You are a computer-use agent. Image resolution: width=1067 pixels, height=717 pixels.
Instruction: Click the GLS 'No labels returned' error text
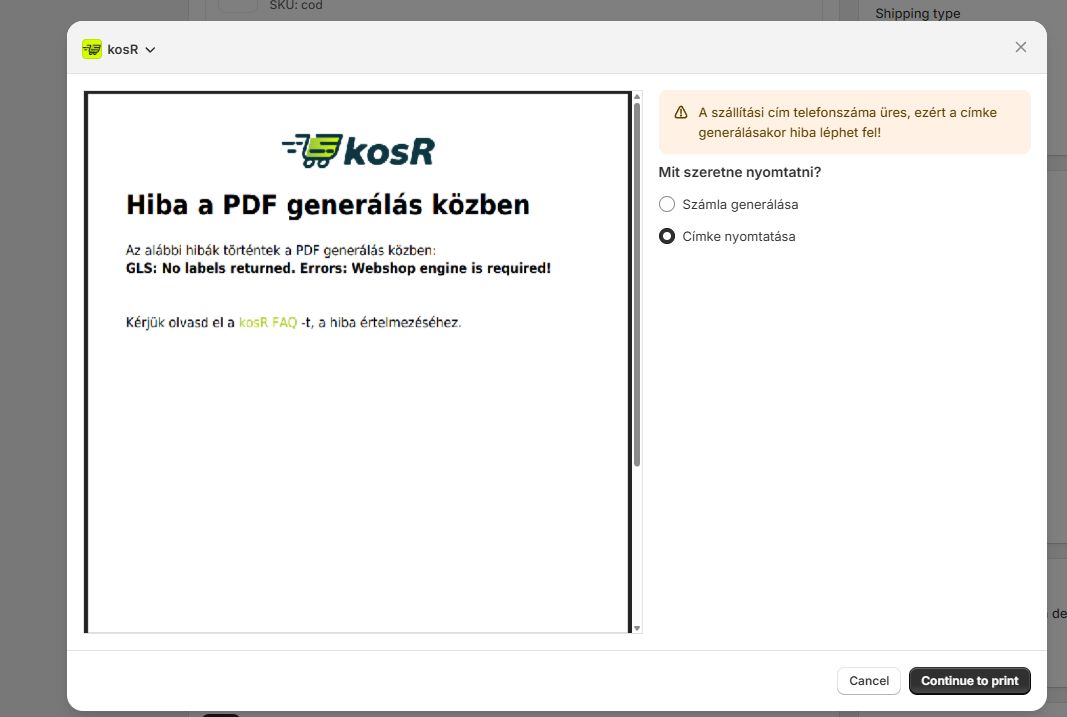[338, 269]
